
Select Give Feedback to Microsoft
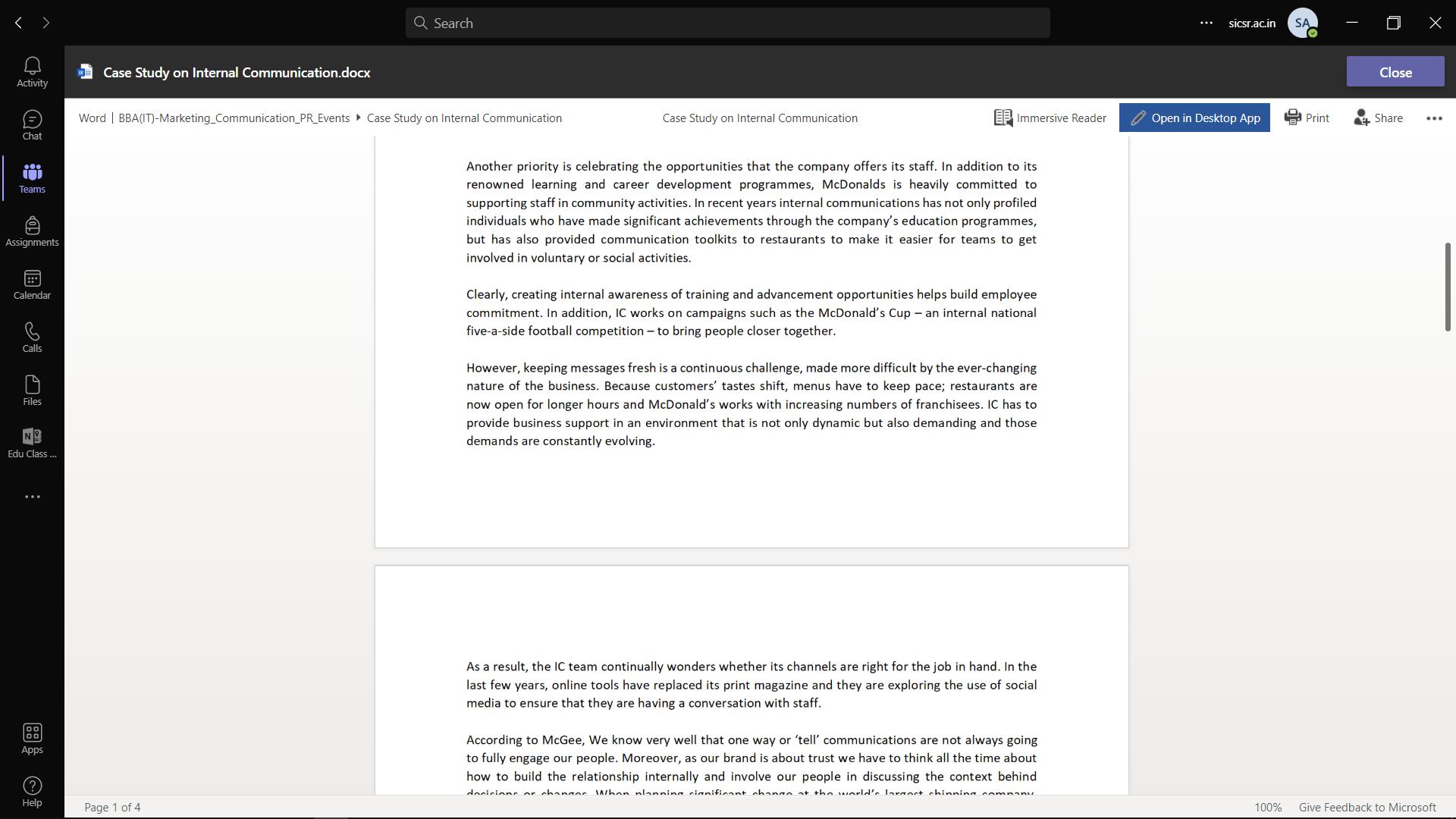(x=1367, y=807)
